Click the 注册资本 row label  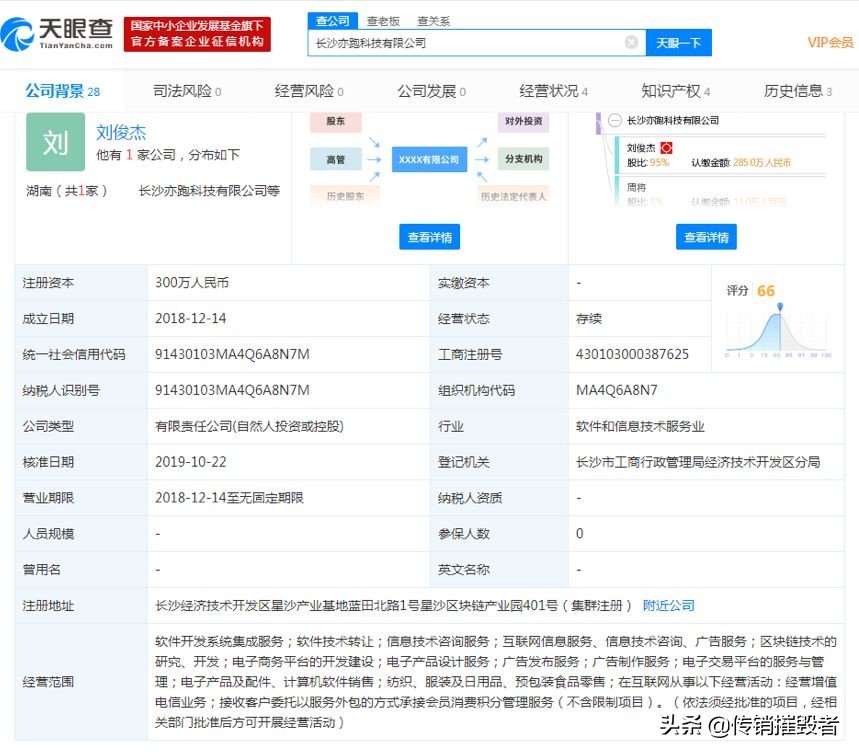click(x=48, y=283)
